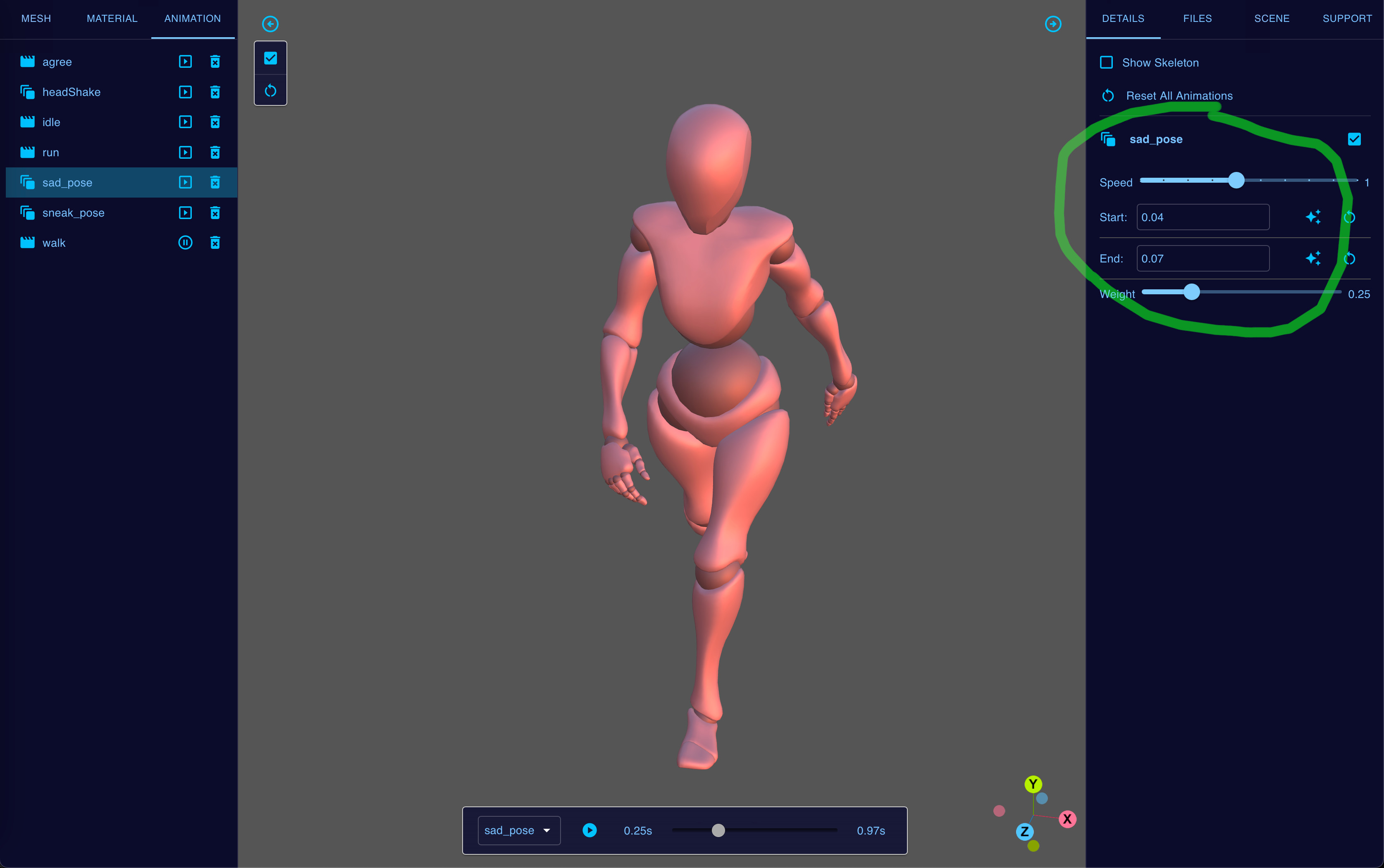
Task: Select the run animation row
Action: coord(121,152)
